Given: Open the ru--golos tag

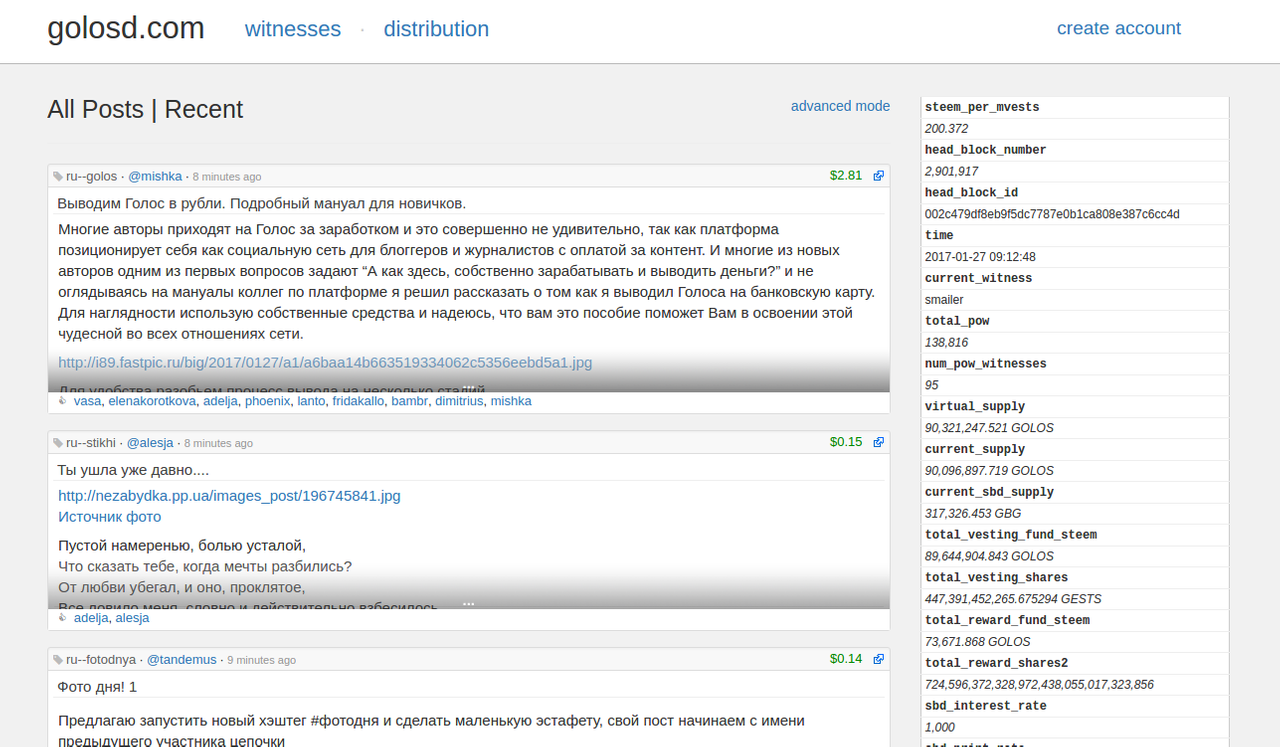Looking at the screenshot, I should [x=91, y=176].
